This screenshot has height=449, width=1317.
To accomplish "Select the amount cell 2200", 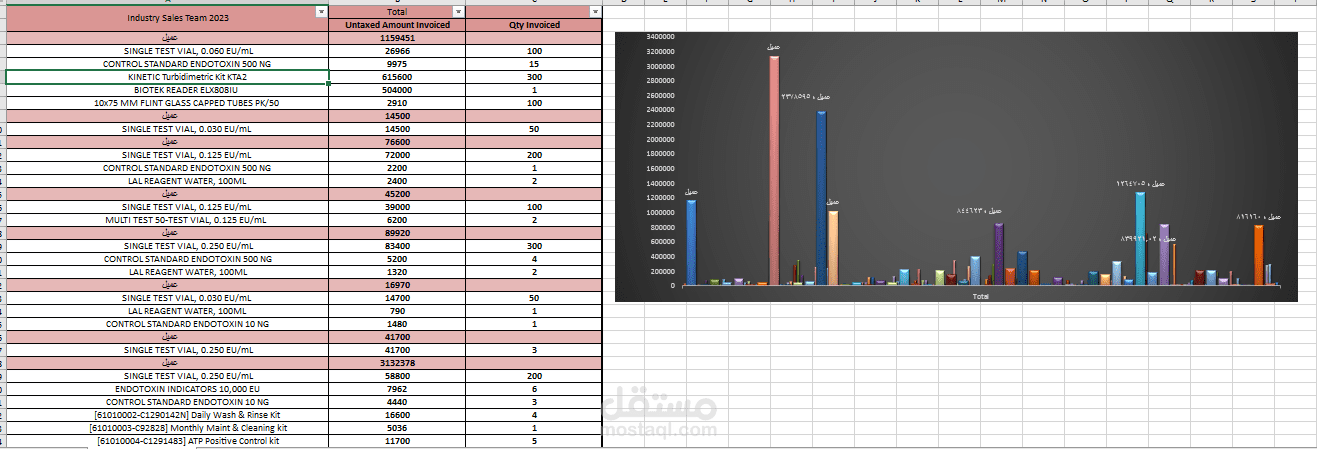I will tap(397, 168).
